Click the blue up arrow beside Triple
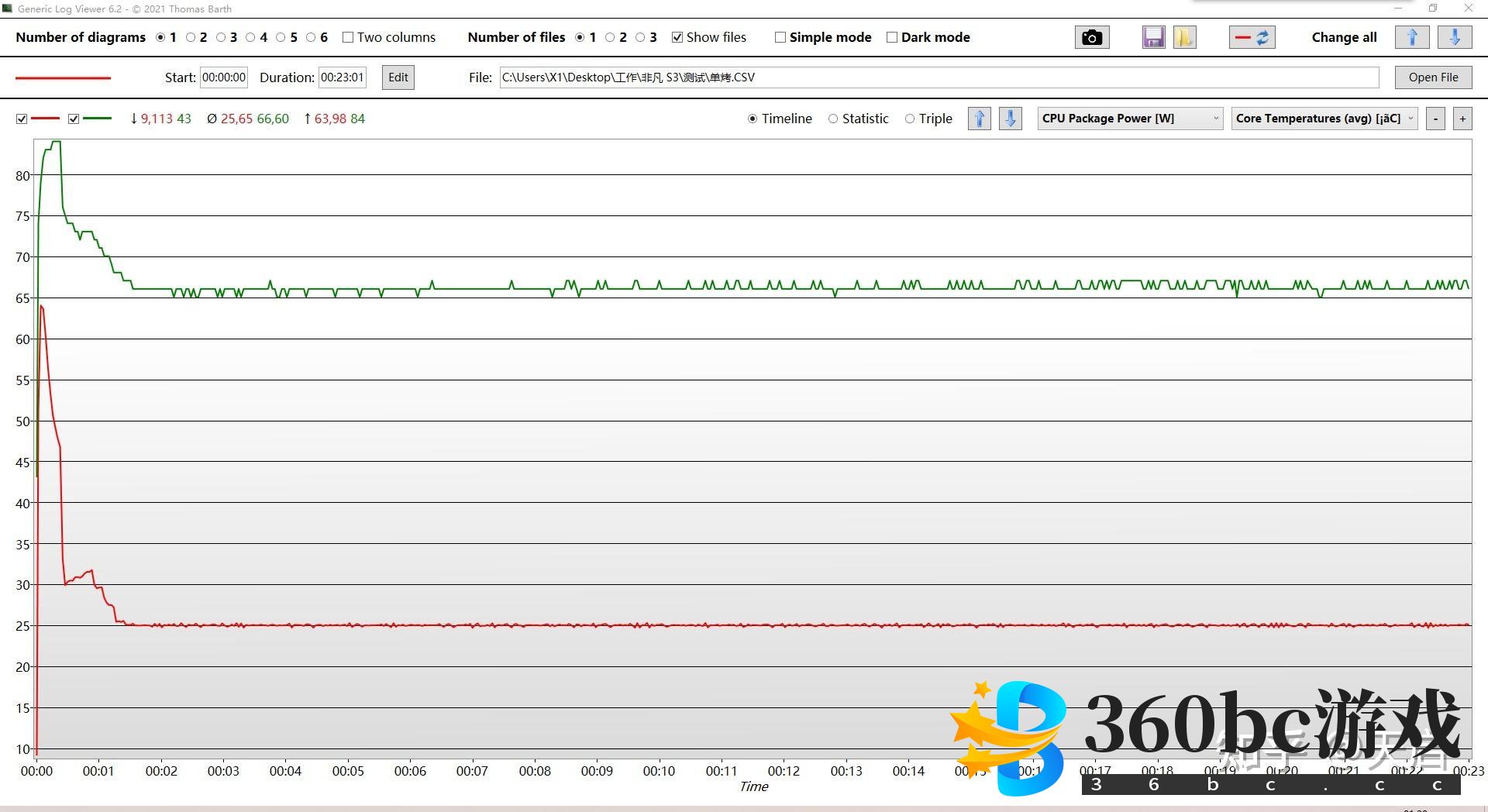1488x812 pixels. 979,119
